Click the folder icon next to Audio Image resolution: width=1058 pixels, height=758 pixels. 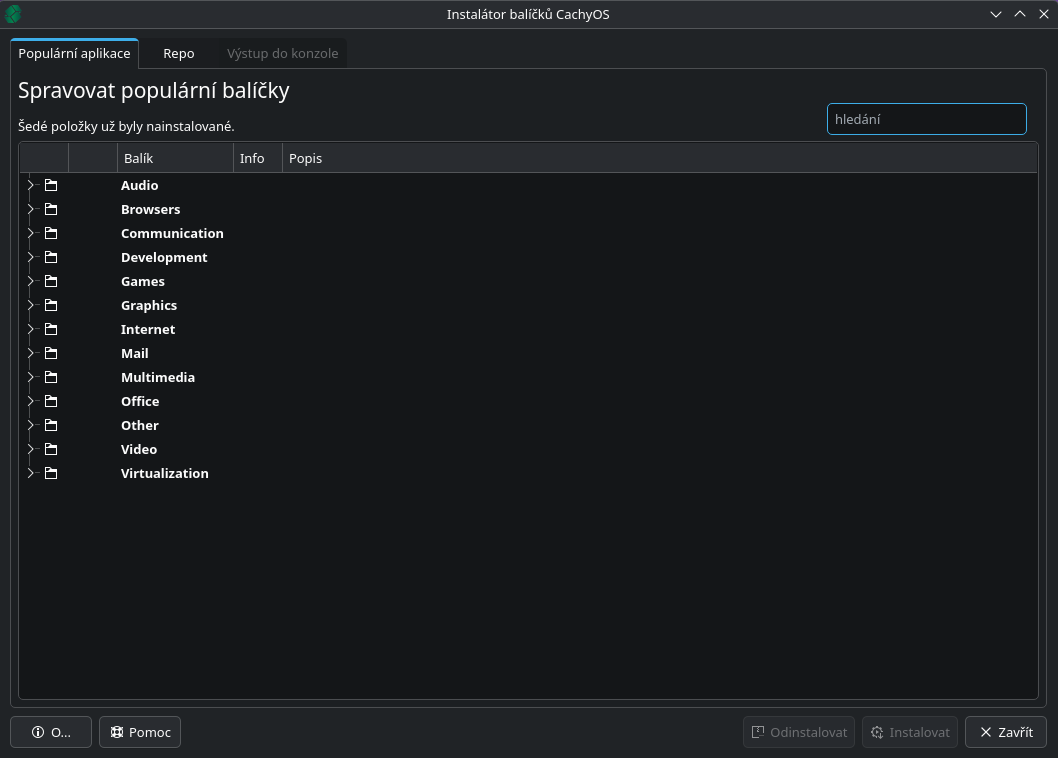[x=51, y=185]
